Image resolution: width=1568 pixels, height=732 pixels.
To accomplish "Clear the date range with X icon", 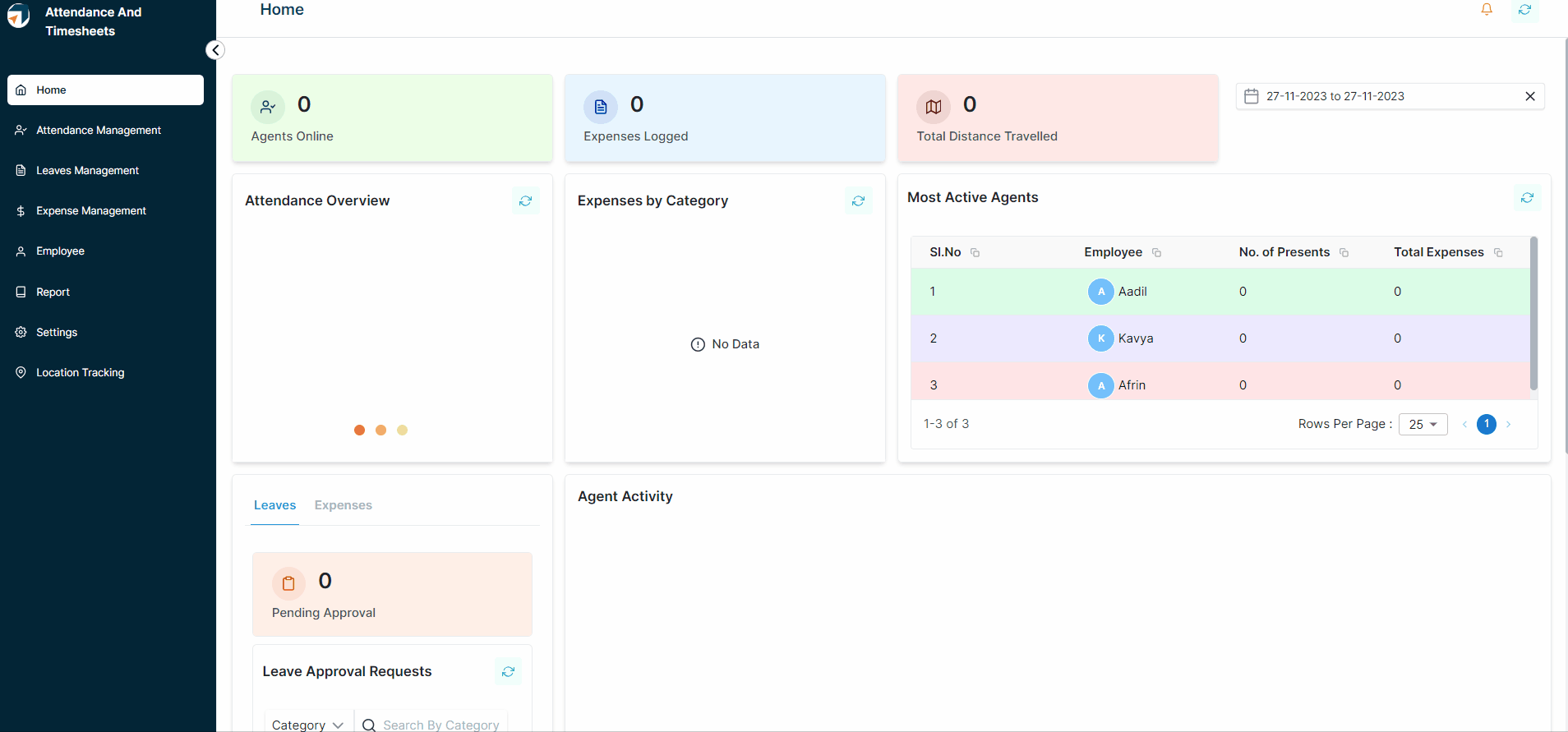I will 1530,96.
